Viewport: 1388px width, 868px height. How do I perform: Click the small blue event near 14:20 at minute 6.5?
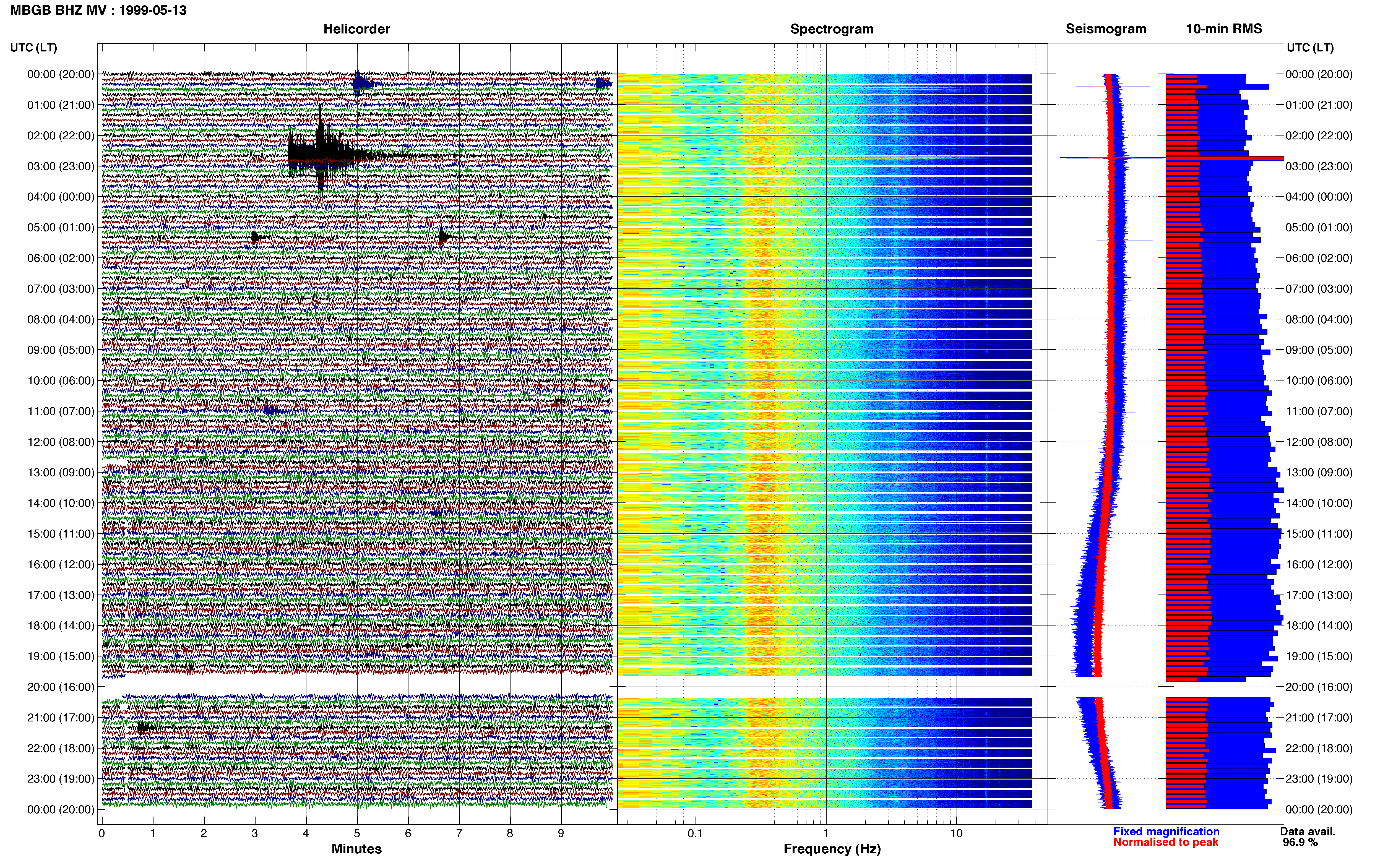[x=436, y=513]
